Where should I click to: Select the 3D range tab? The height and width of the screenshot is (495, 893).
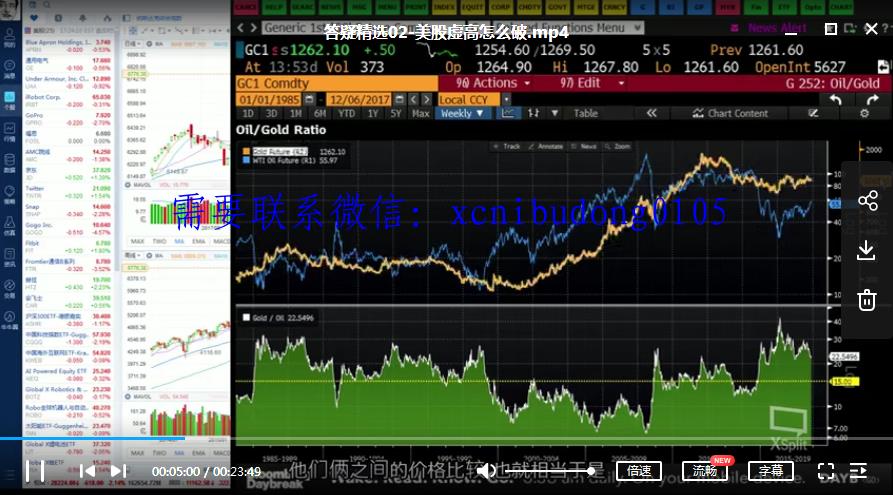coord(272,113)
